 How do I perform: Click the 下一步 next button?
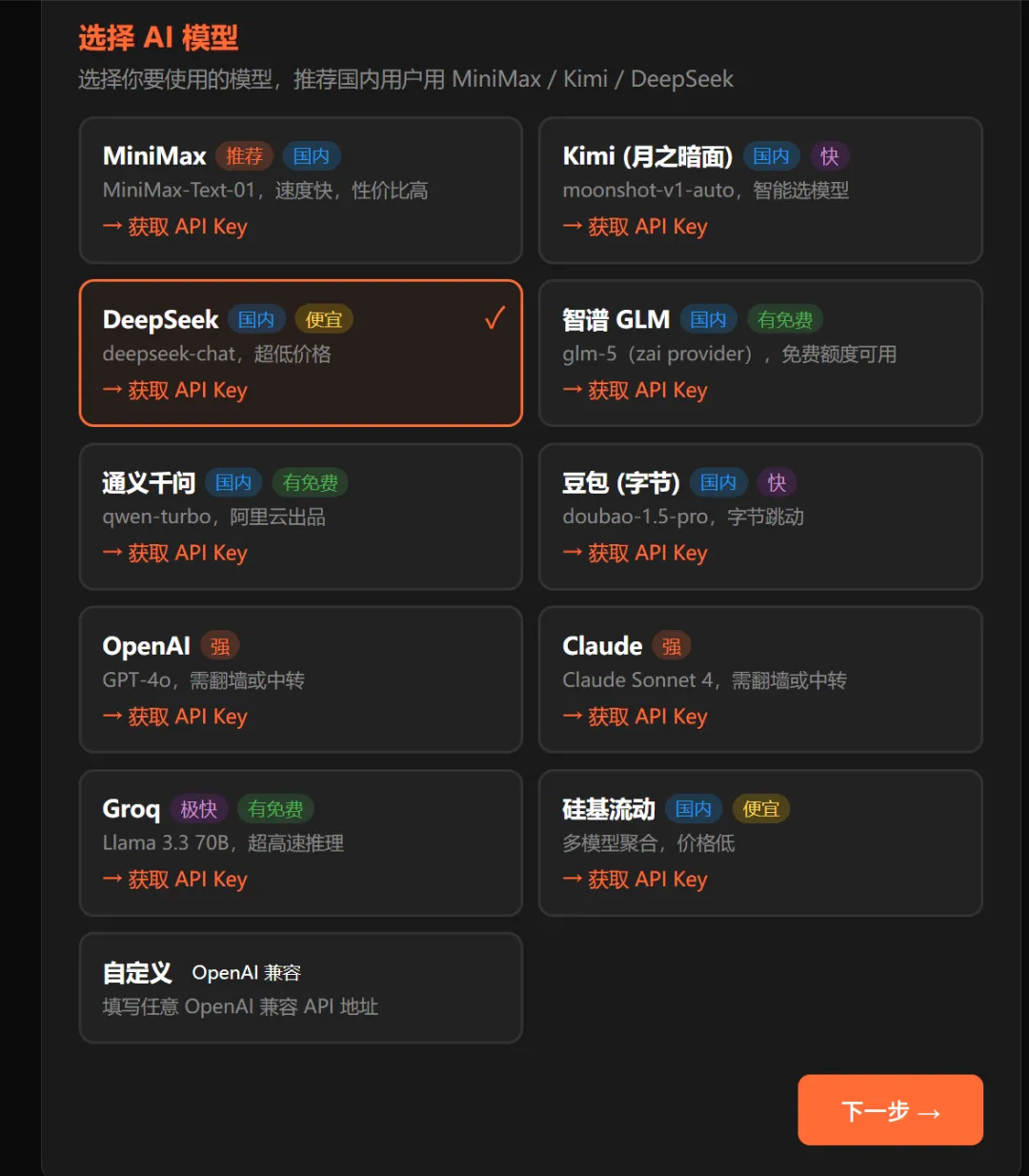coord(890,1109)
